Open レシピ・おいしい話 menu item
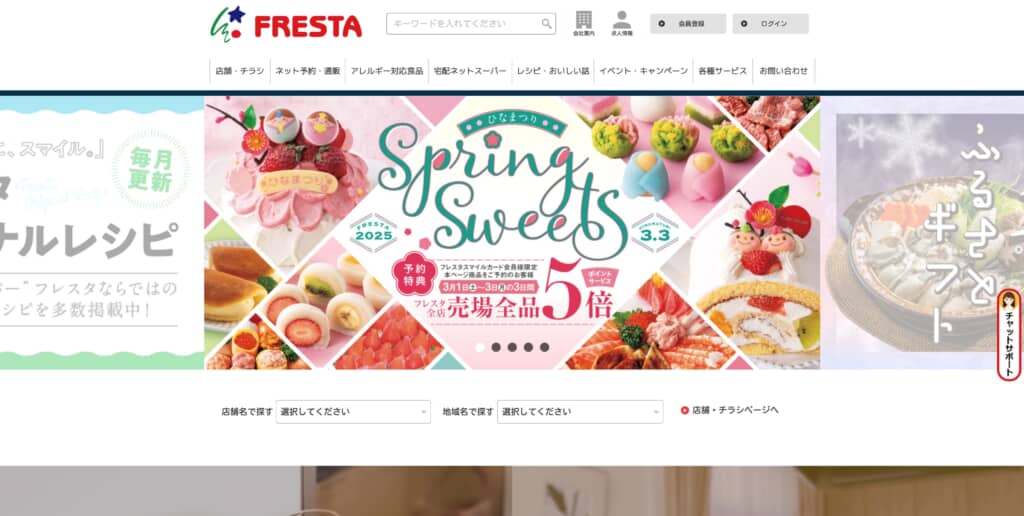This screenshot has height=516, width=1024. [x=552, y=71]
